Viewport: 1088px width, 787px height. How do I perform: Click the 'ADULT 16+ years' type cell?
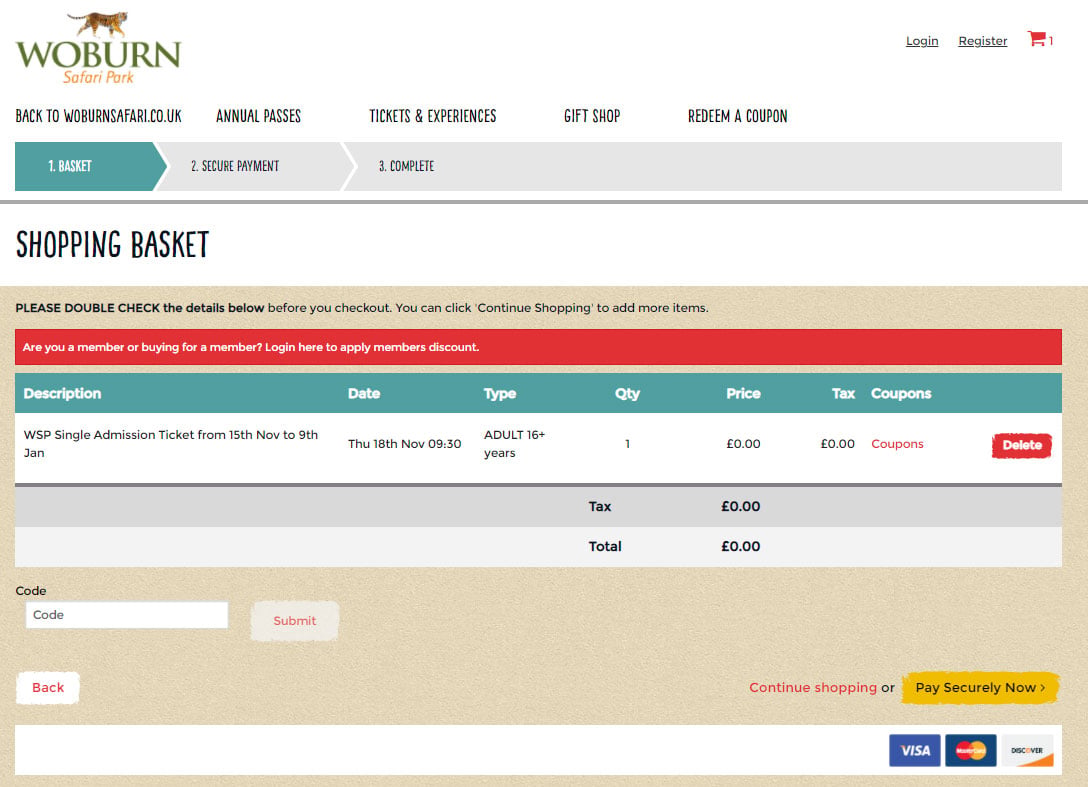pyautogui.click(x=514, y=443)
